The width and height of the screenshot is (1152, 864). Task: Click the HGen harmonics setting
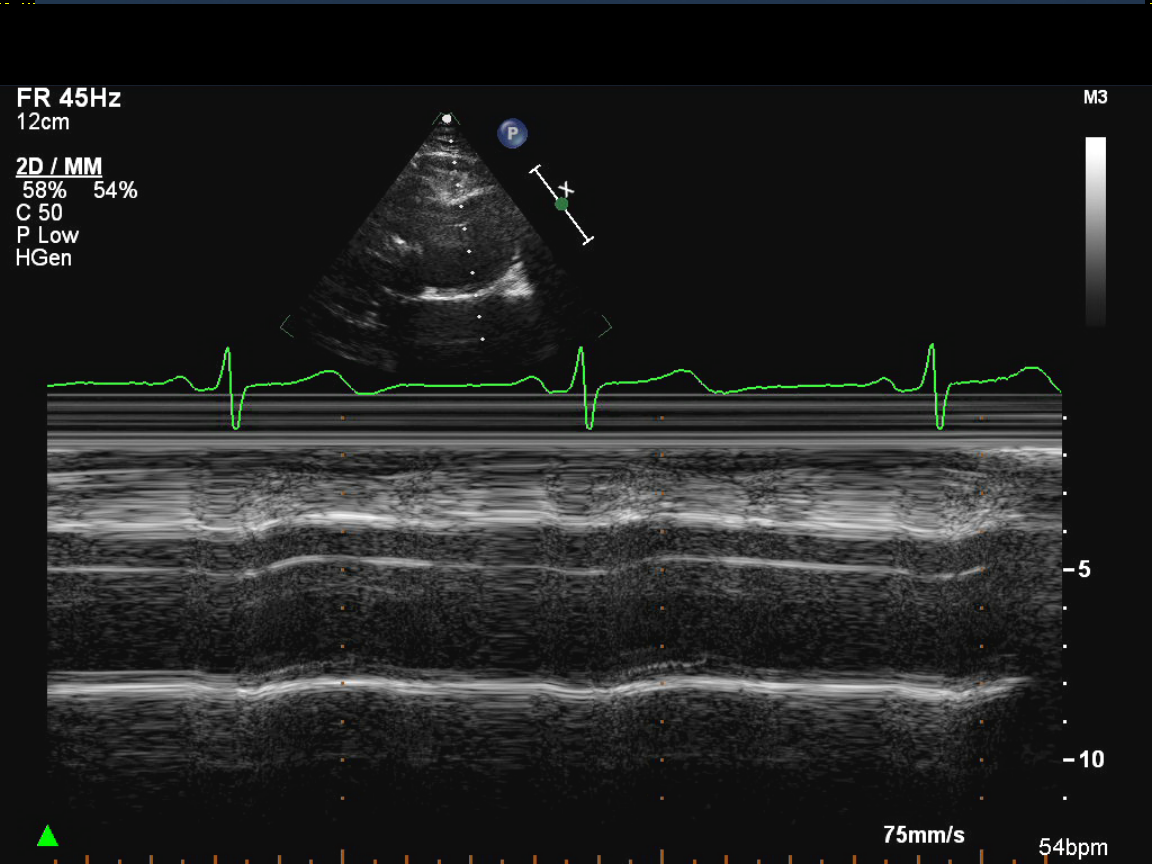(44, 259)
